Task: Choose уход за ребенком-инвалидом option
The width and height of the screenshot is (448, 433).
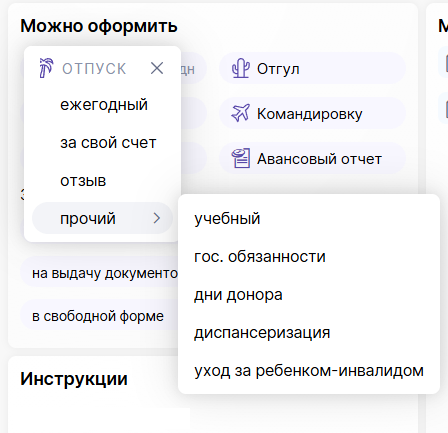Action: point(309,371)
